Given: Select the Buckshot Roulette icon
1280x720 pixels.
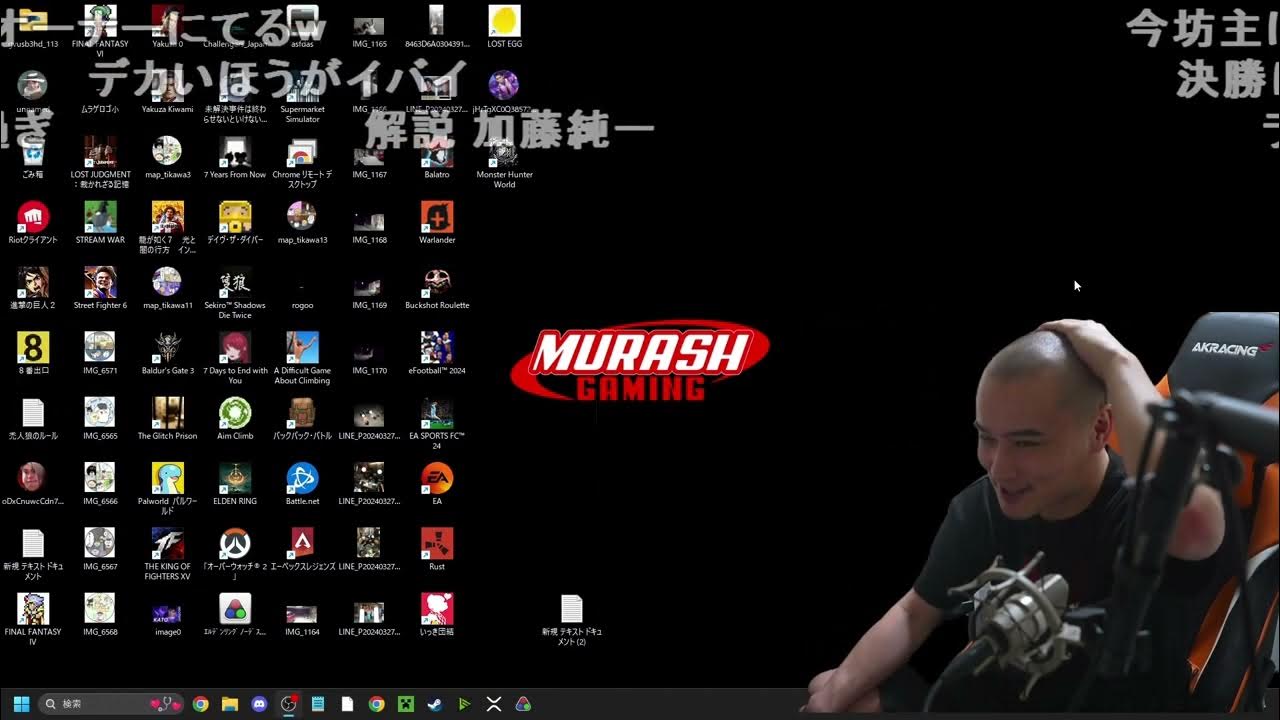Looking at the screenshot, I should pos(437,289).
